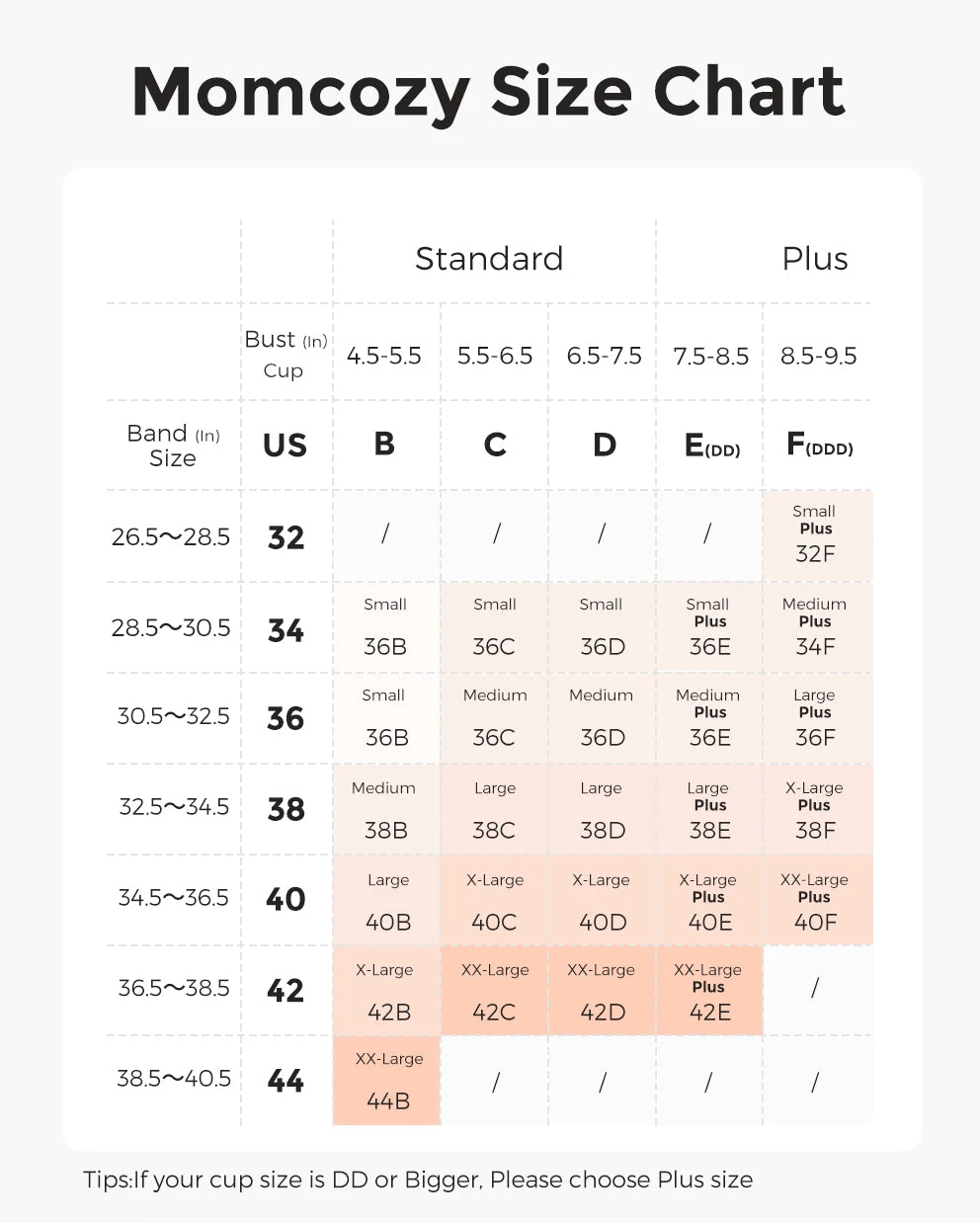This screenshot has height=1223, width=980.
Task: Select the Plus column group header
Action: (x=815, y=259)
